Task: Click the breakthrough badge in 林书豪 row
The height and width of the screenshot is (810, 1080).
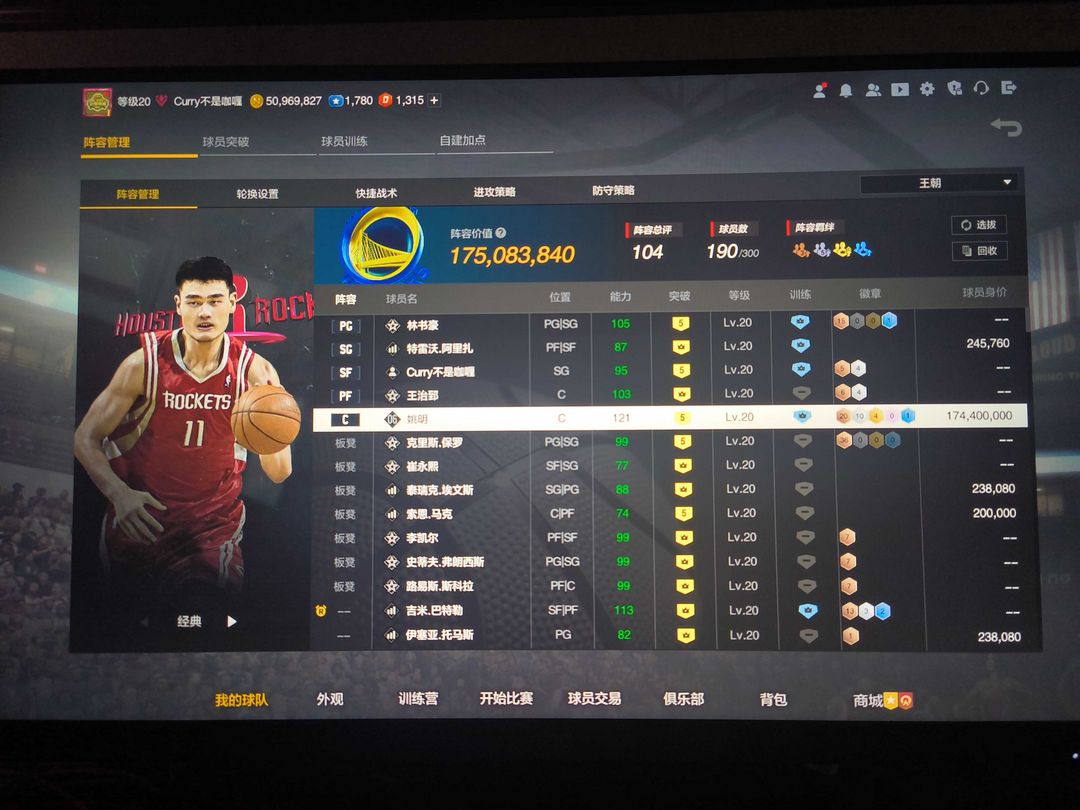Action: click(681, 323)
